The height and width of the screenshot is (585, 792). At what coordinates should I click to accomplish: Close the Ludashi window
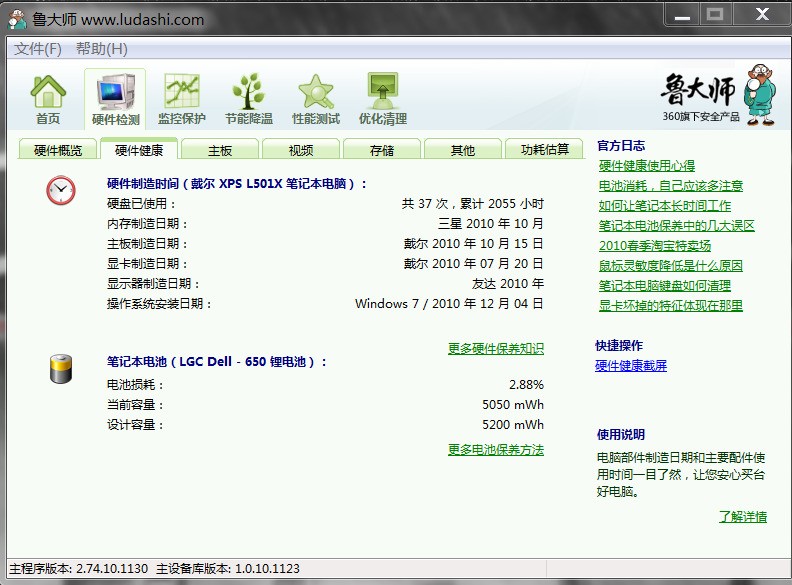(x=762, y=15)
